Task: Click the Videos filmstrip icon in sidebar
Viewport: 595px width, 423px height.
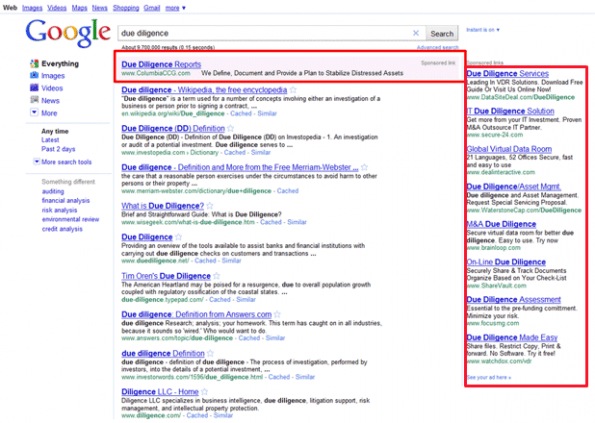Action: [x=34, y=88]
